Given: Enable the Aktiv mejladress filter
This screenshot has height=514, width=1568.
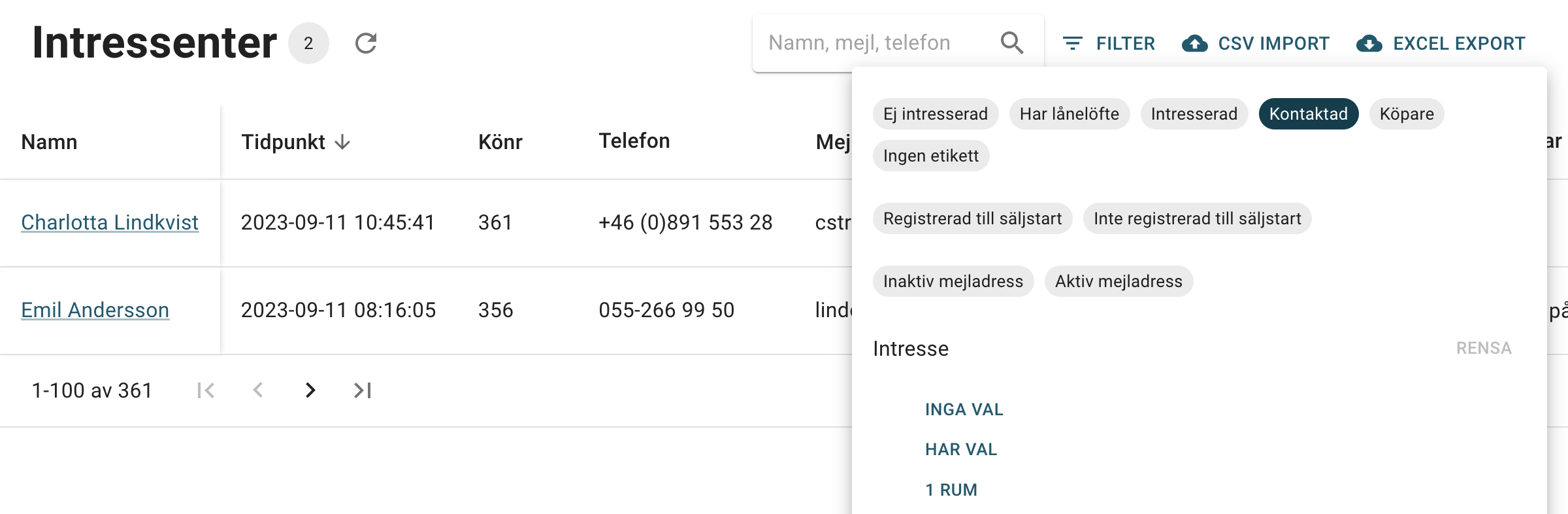Looking at the screenshot, I should [1119, 281].
